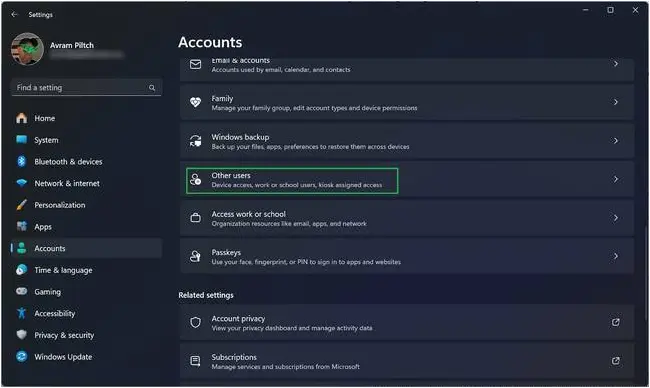Image resolution: width=650 pixels, height=388 pixels.
Task: Click the Privacy & security label
Action: click(64, 335)
